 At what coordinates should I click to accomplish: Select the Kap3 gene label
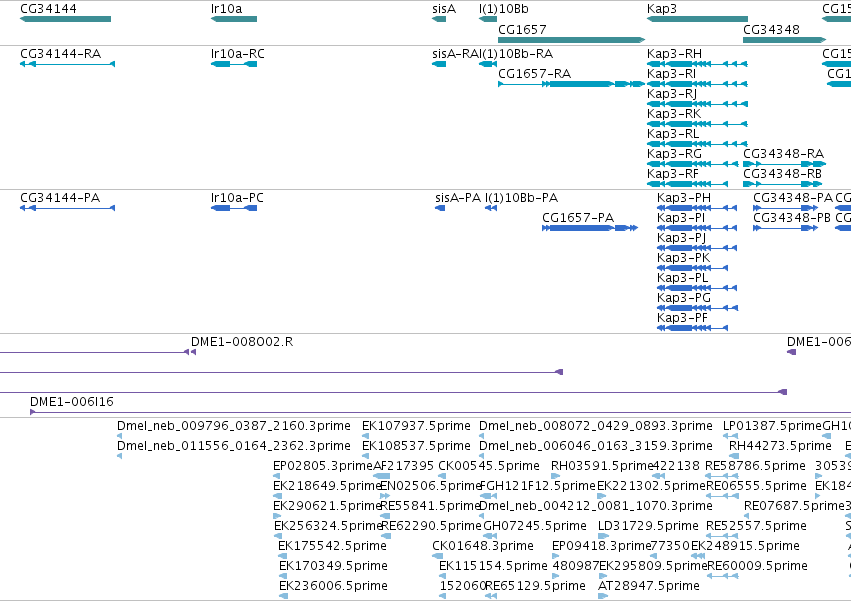(x=662, y=9)
